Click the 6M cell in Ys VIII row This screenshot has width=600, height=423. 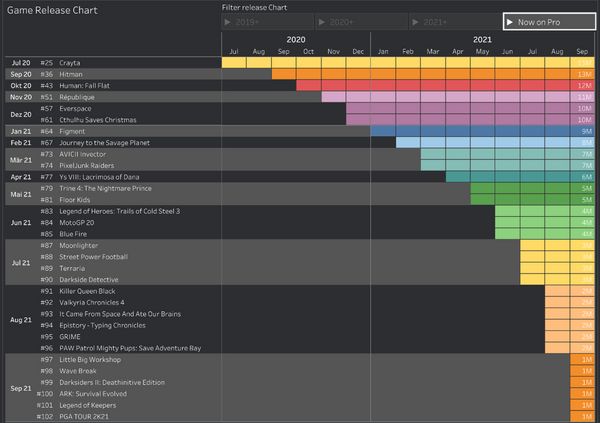click(x=582, y=177)
